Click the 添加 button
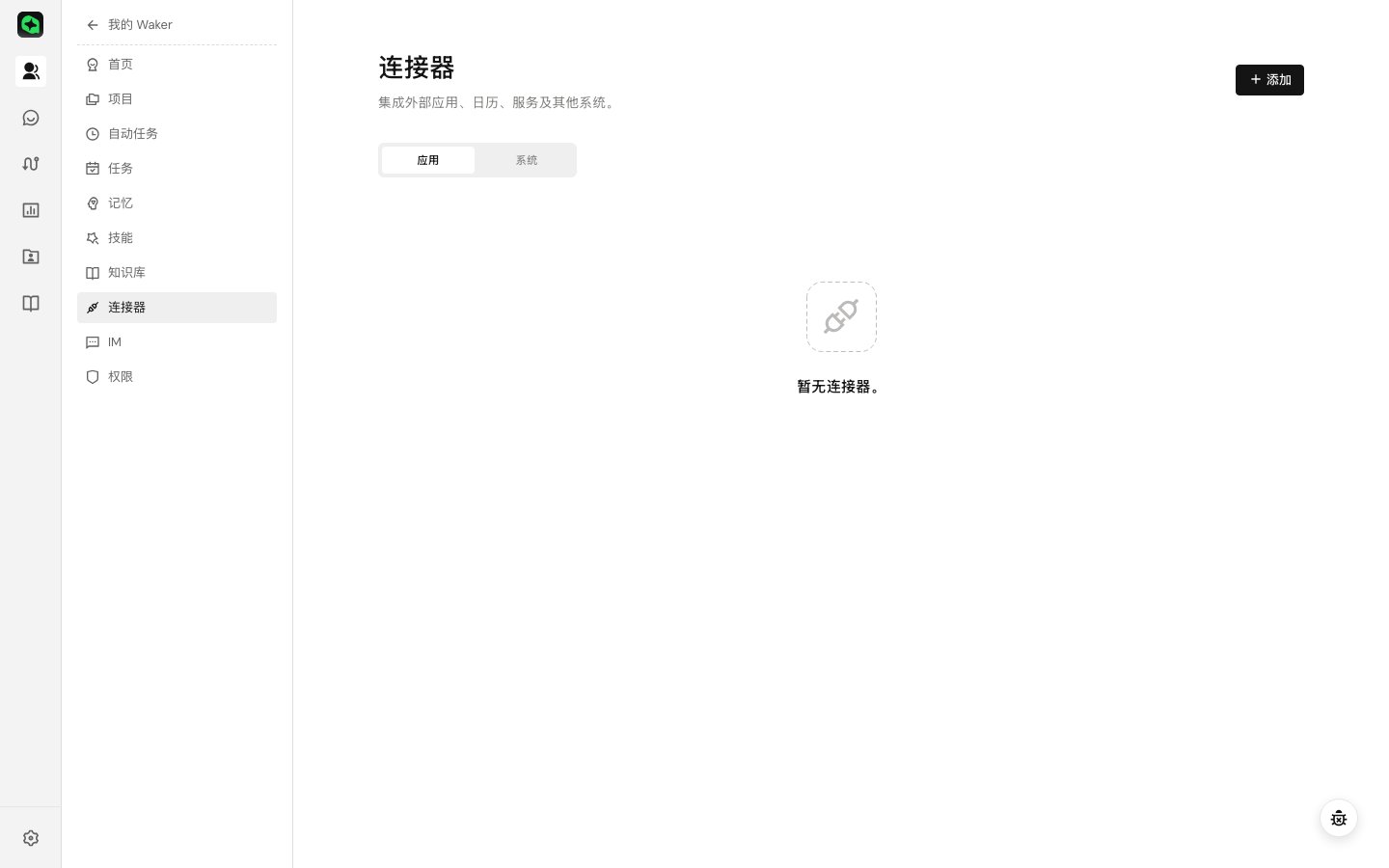 click(1269, 80)
